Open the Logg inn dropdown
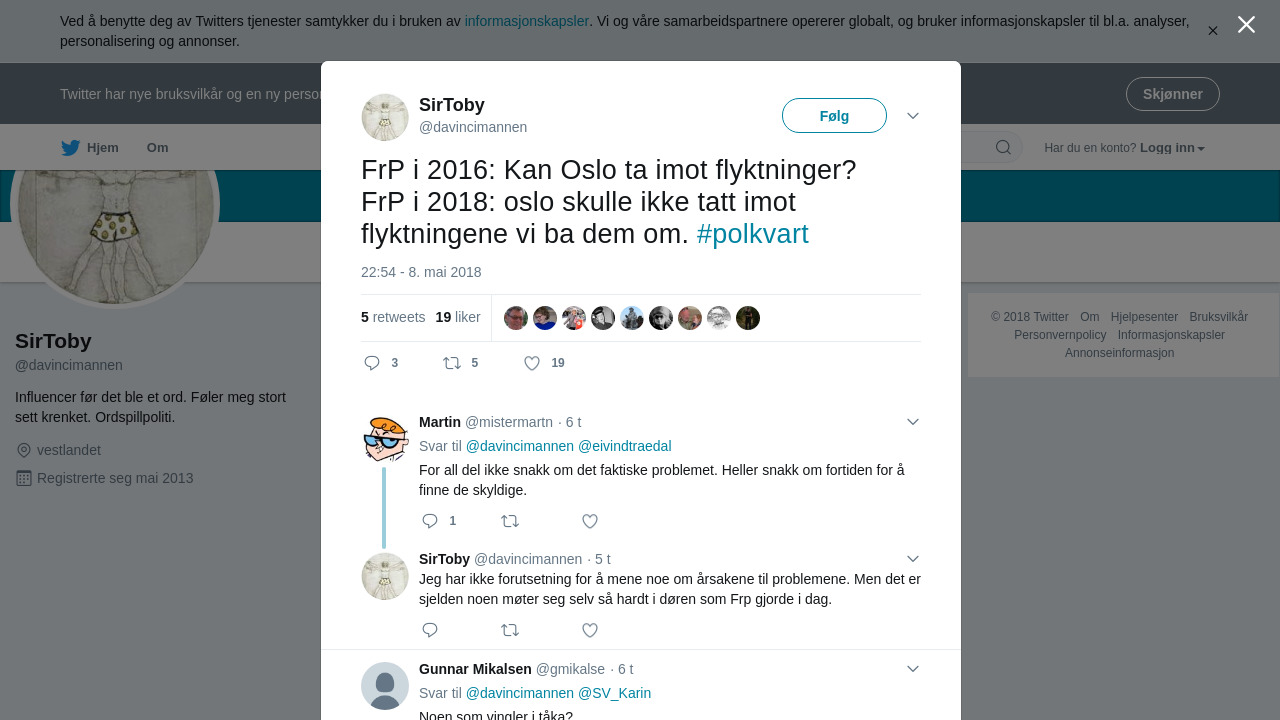The image size is (1280, 720). tap(1172, 148)
